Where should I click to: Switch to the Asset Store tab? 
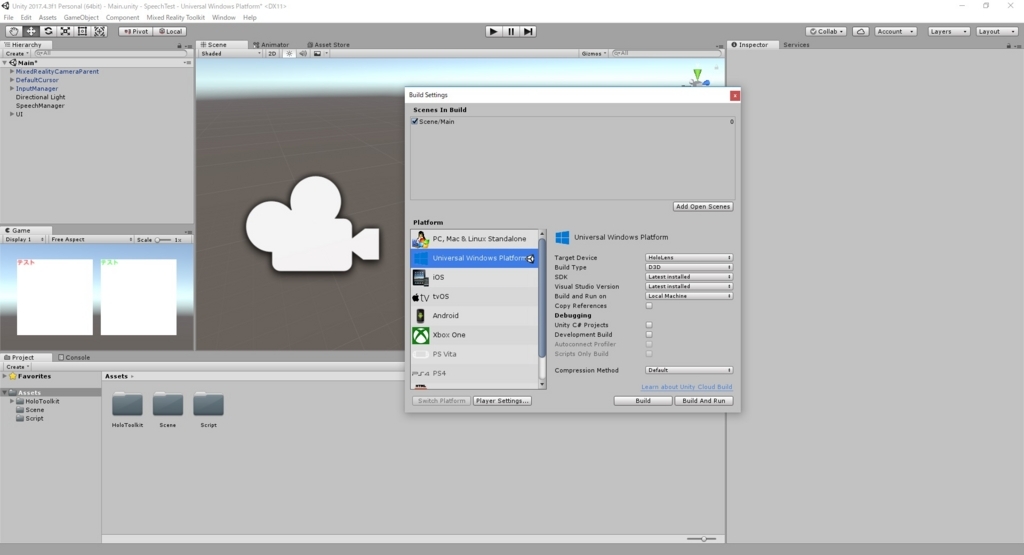tap(328, 45)
